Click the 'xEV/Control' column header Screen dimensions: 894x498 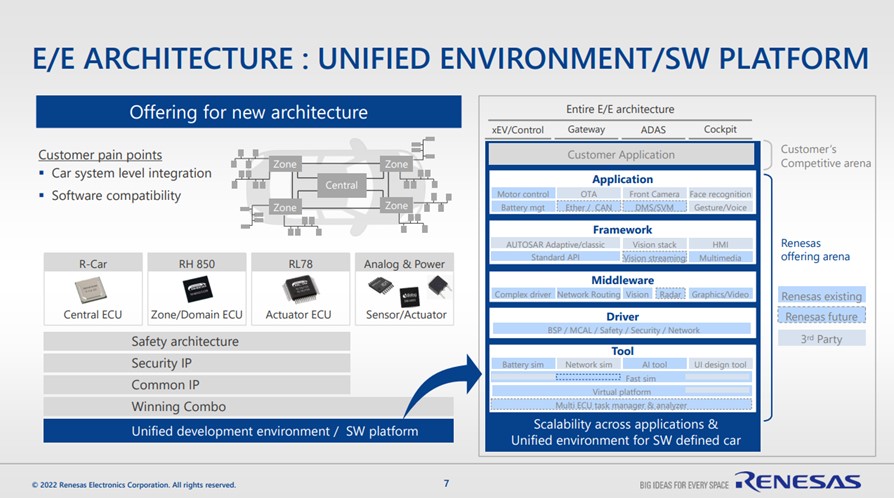pos(518,129)
